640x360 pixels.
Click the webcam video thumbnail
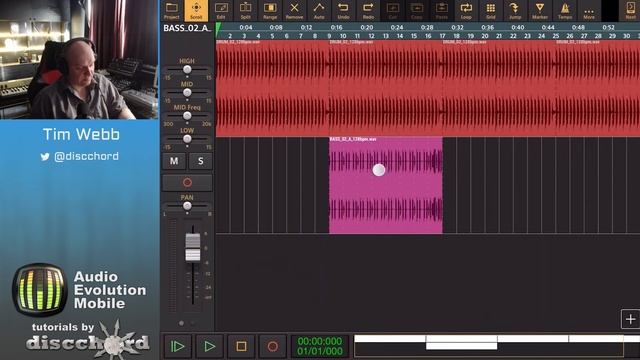pyautogui.click(x=79, y=60)
